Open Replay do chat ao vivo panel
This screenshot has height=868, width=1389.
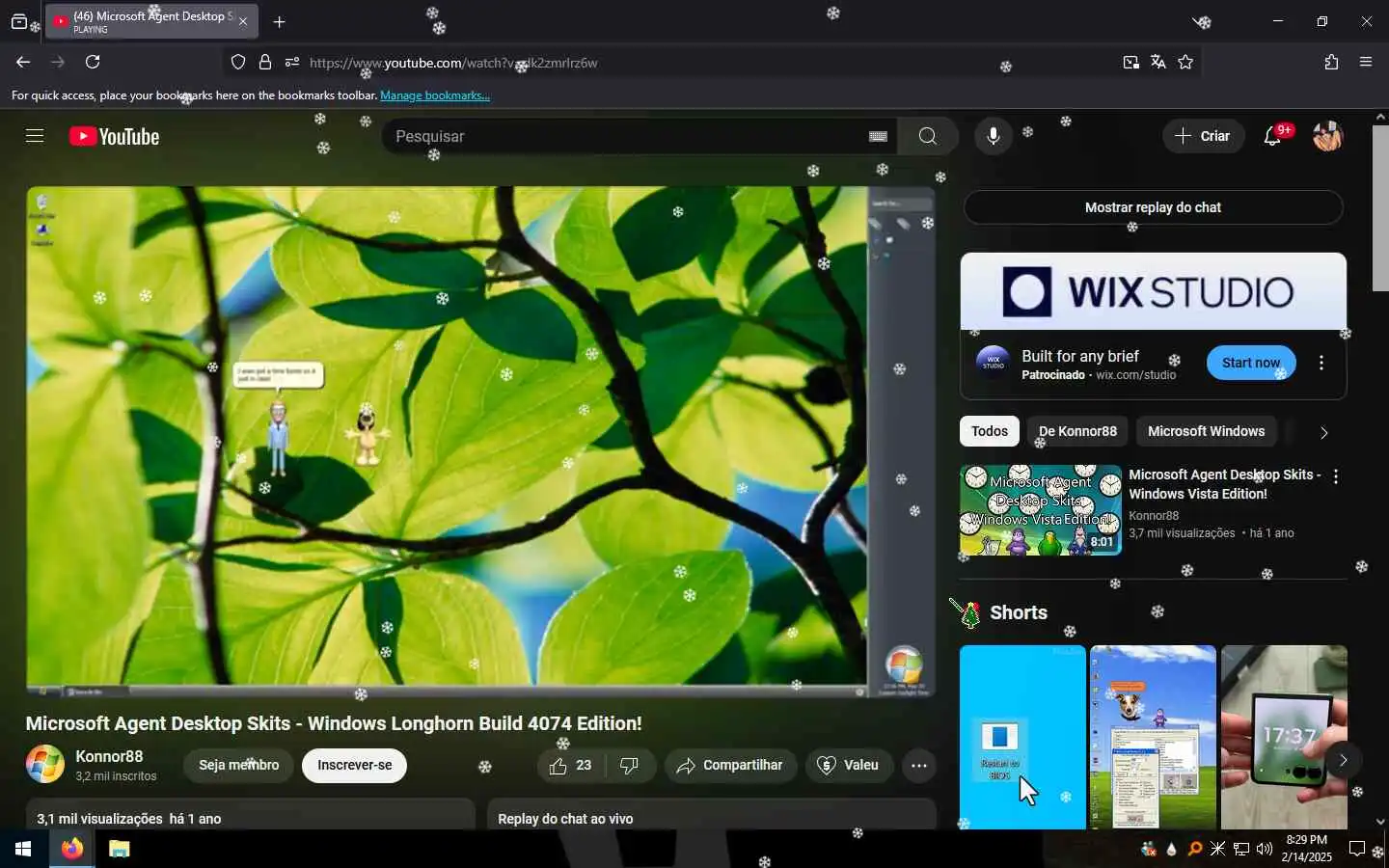pyautogui.click(x=712, y=815)
